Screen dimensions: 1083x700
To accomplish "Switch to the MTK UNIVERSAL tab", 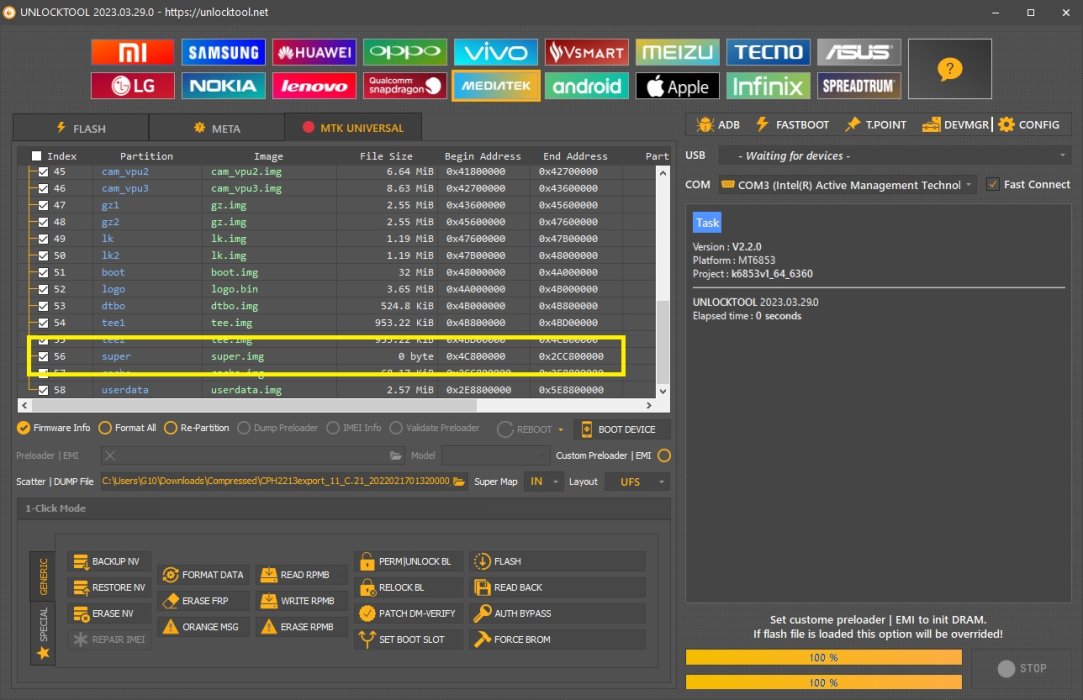I will 353,128.
